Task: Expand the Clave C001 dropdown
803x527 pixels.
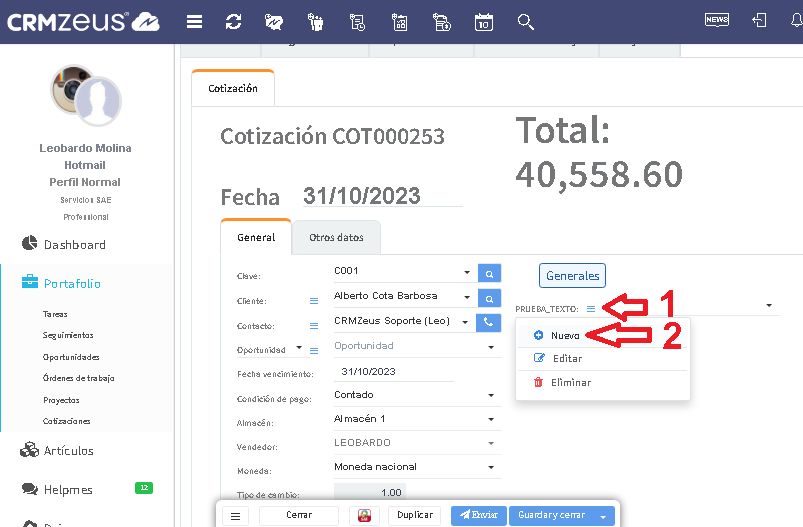Action: click(467, 272)
